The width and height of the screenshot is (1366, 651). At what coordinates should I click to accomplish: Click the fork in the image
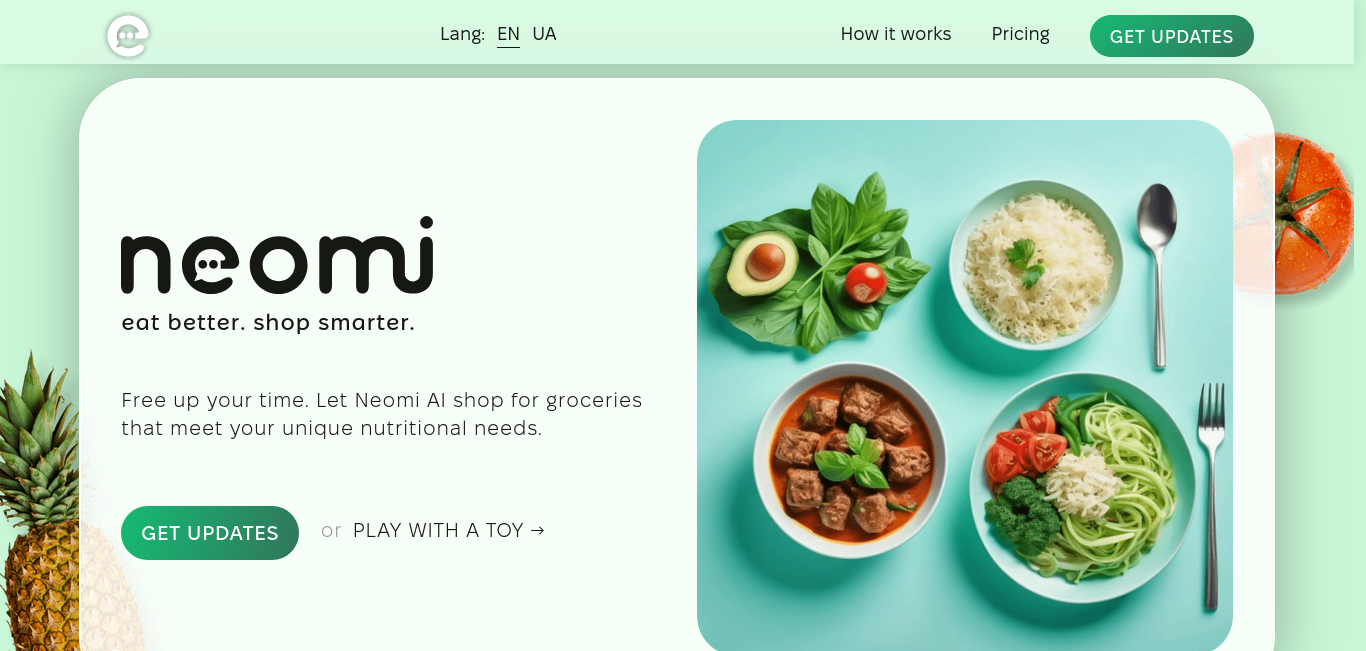(x=1211, y=495)
